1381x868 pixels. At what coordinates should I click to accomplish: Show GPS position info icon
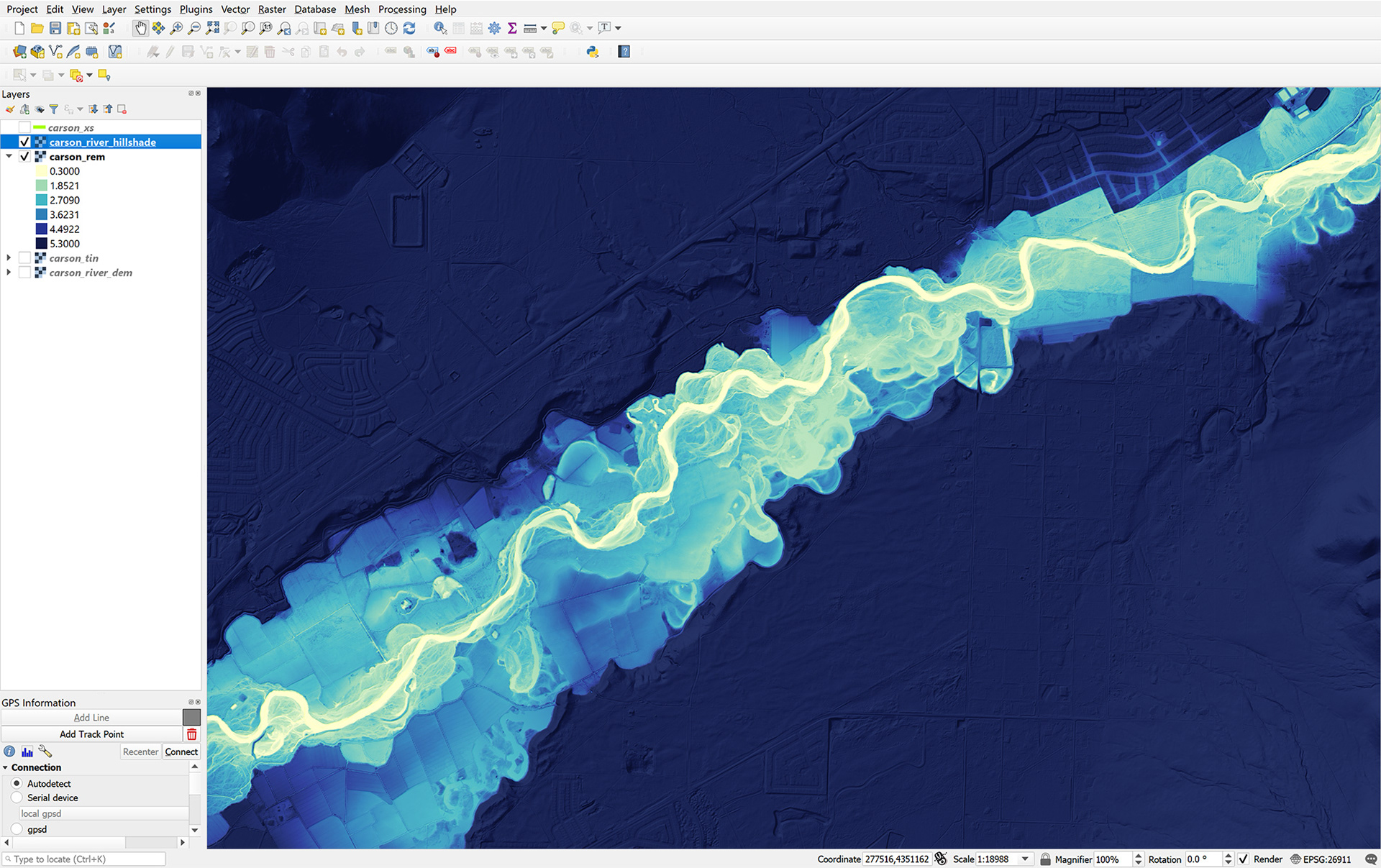point(9,752)
